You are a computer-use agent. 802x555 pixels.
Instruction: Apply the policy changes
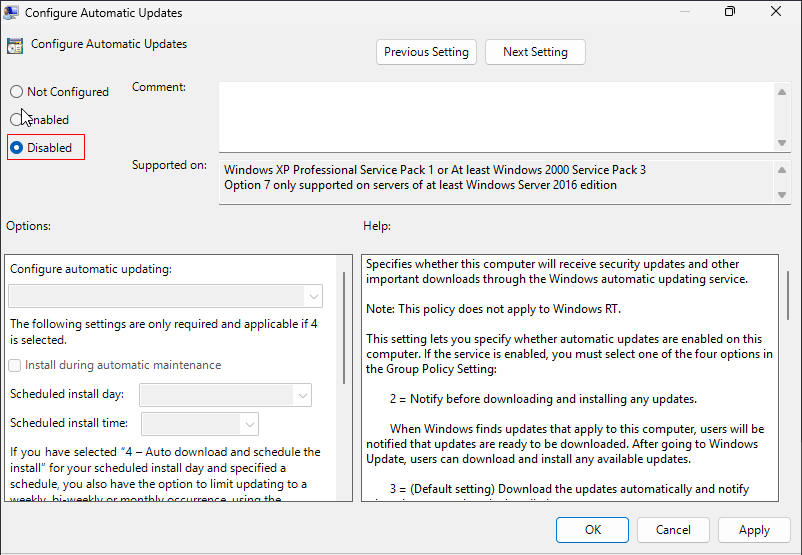pyautogui.click(x=754, y=530)
